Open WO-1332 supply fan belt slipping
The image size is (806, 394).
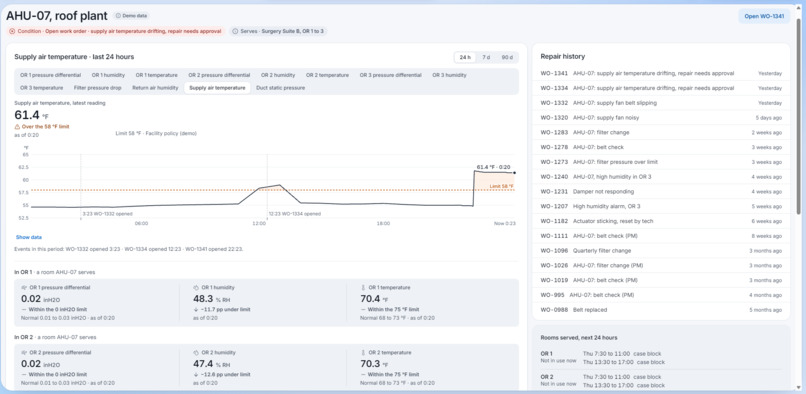pyautogui.click(x=661, y=103)
